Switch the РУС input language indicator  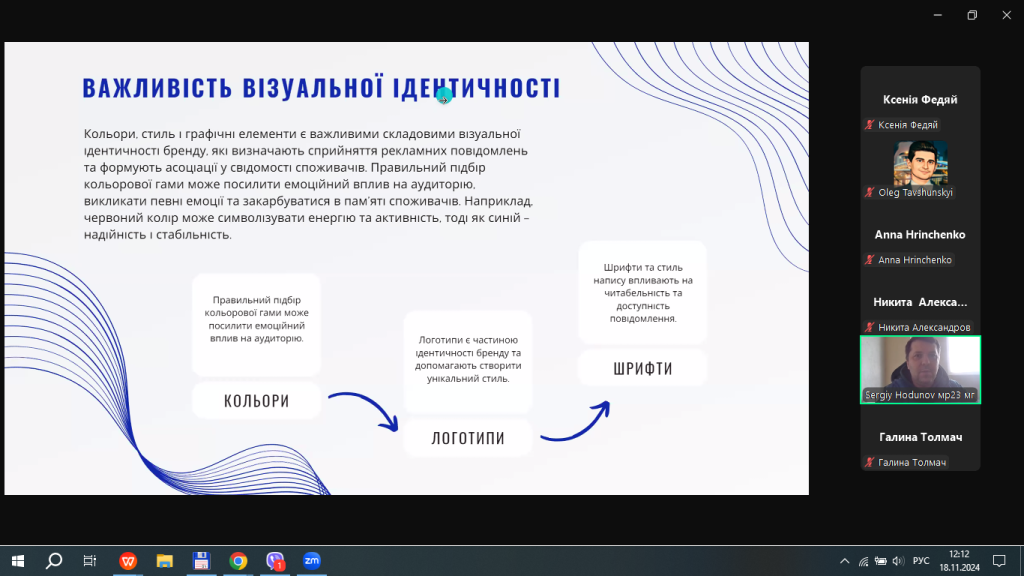[922, 561]
